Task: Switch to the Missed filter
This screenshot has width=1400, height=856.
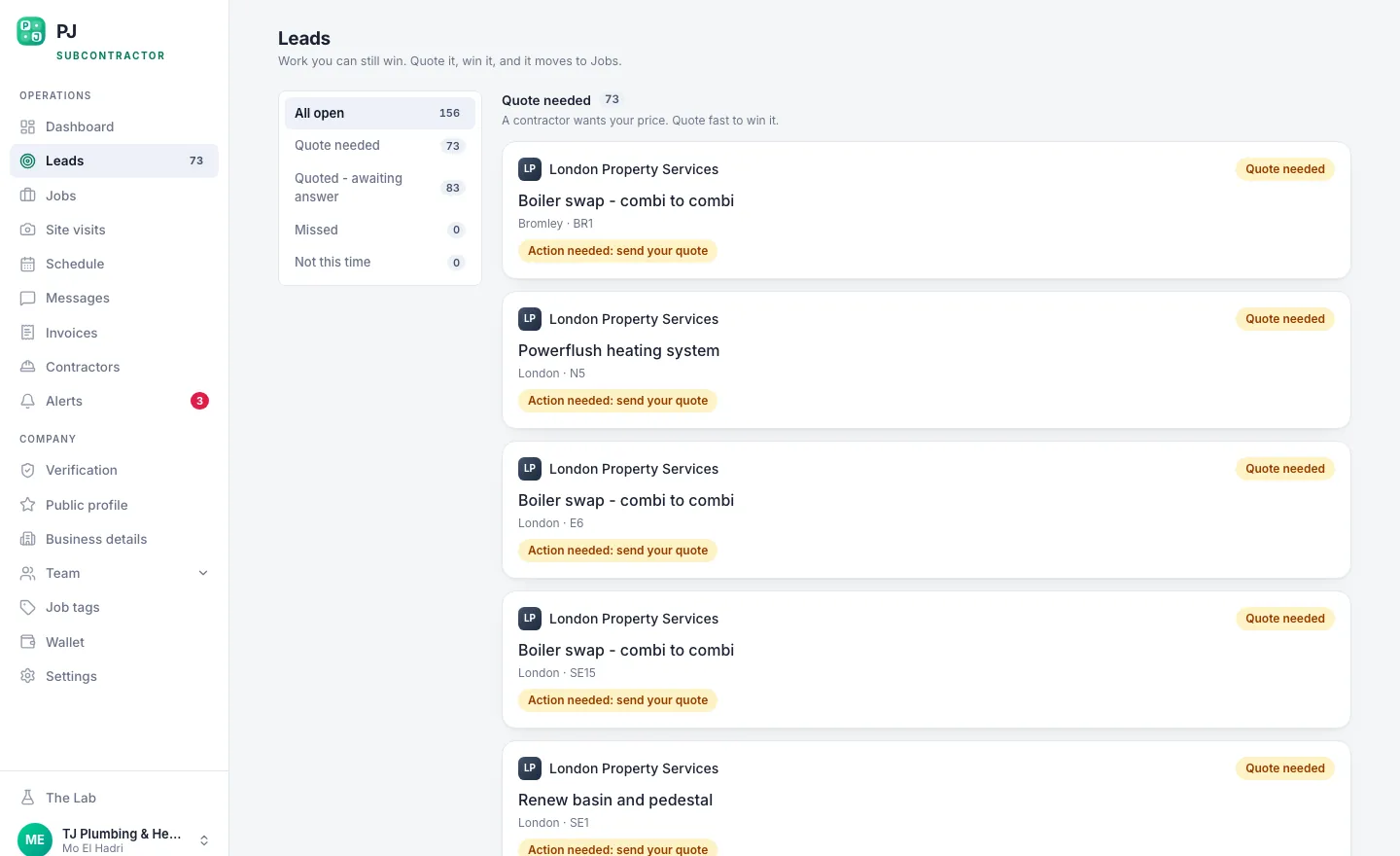Action: click(x=379, y=230)
